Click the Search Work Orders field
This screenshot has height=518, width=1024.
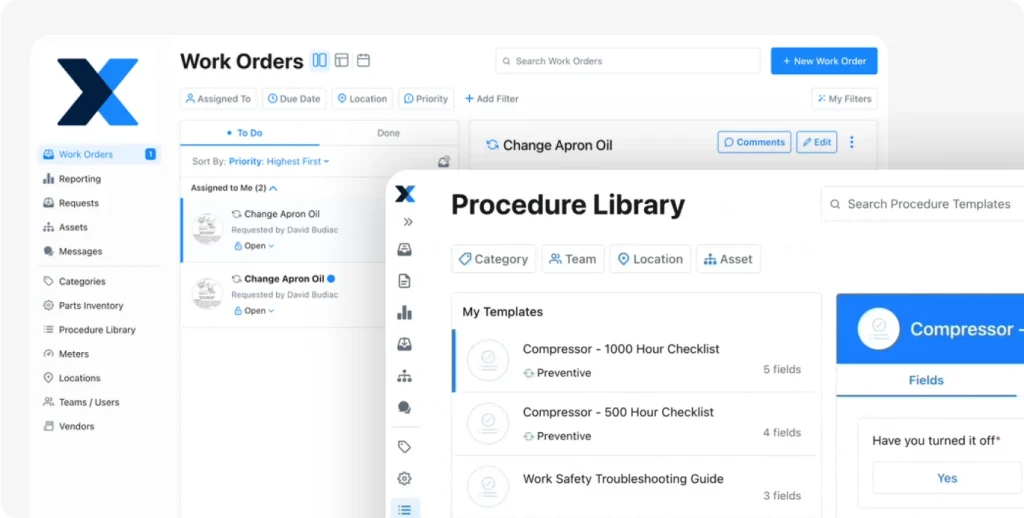click(x=628, y=61)
